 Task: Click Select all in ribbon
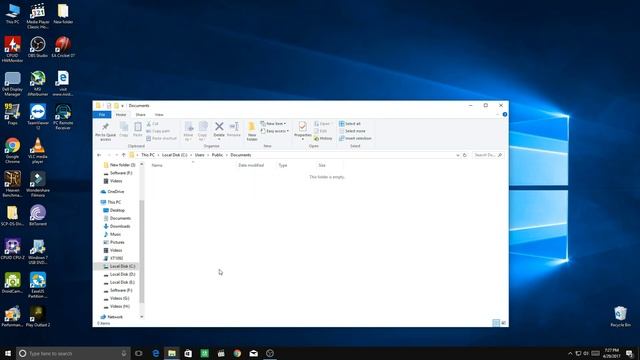pyautogui.click(x=350, y=124)
